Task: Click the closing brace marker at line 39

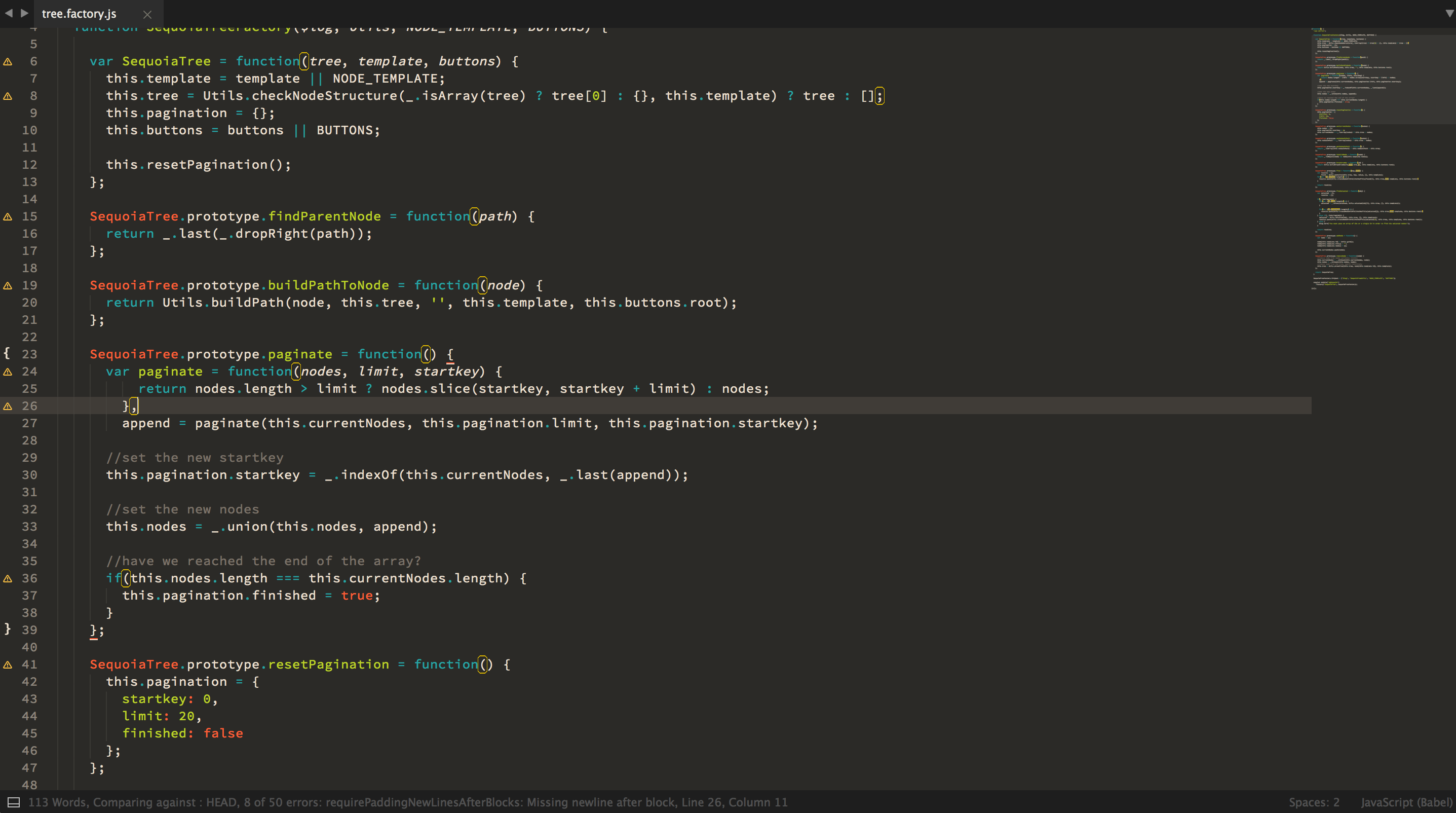Action: 7,629
